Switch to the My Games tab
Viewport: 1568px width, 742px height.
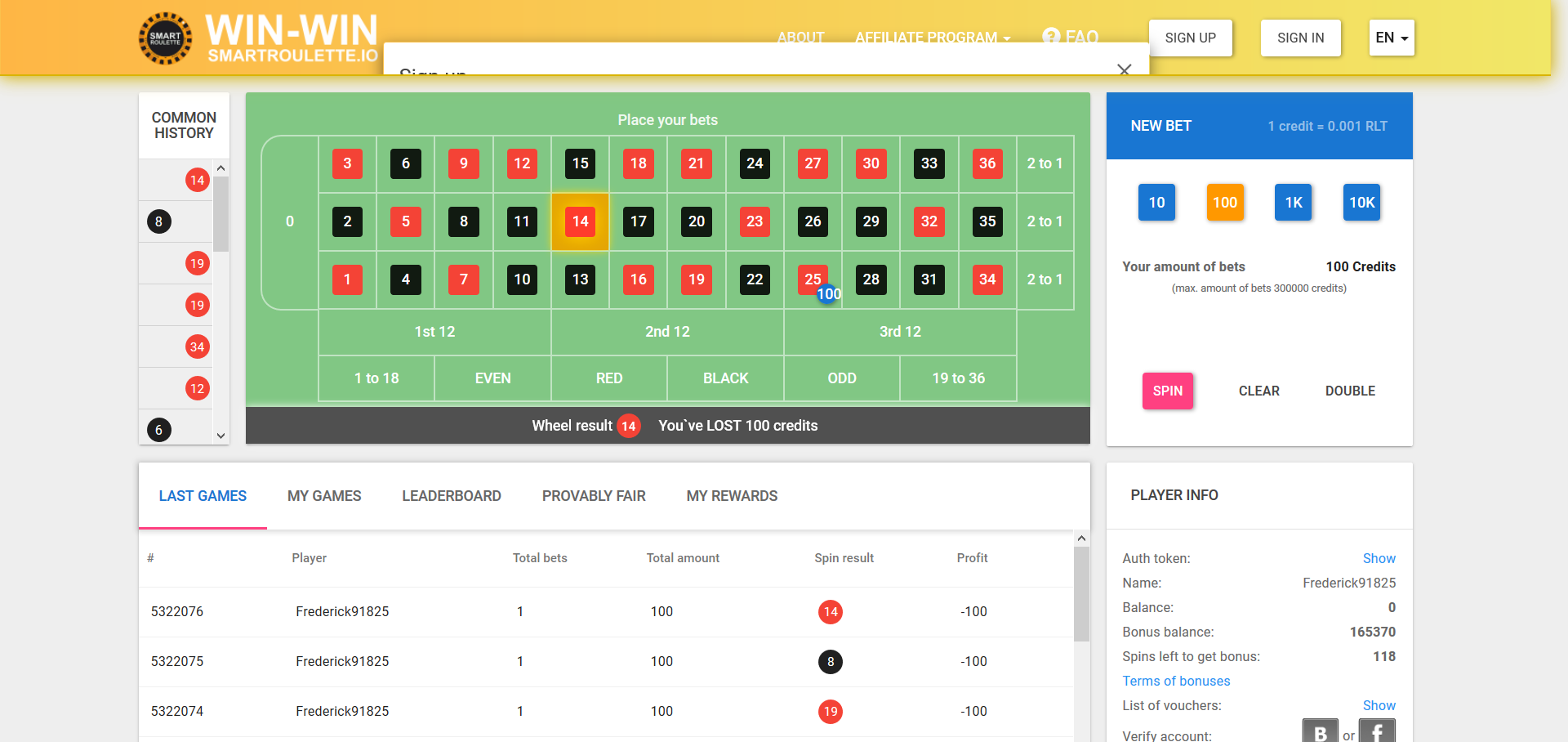(324, 496)
